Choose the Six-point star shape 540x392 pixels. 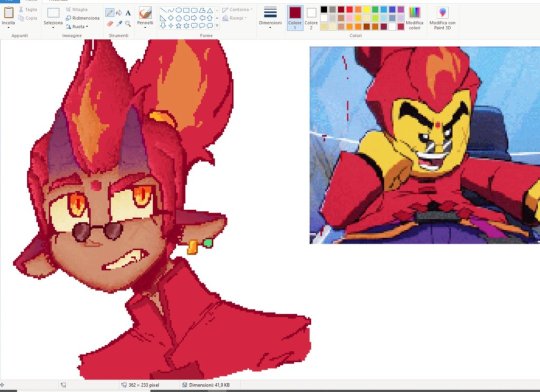186,25
